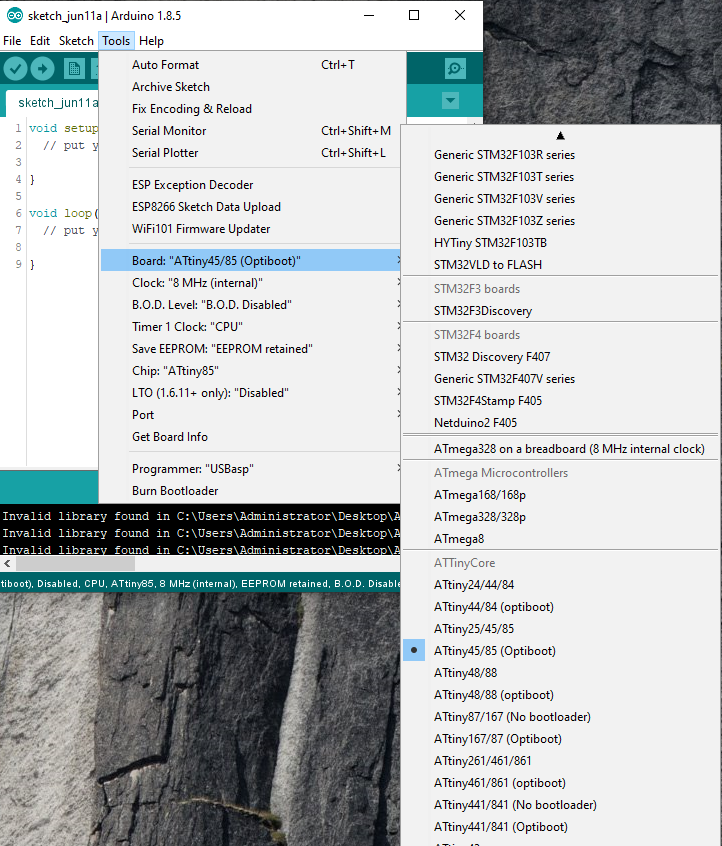The width and height of the screenshot is (722, 846).
Task: Select the ATtiny45/85 (Optiboot) radio entry
Action: pyautogui.click(x=561, y=651)
